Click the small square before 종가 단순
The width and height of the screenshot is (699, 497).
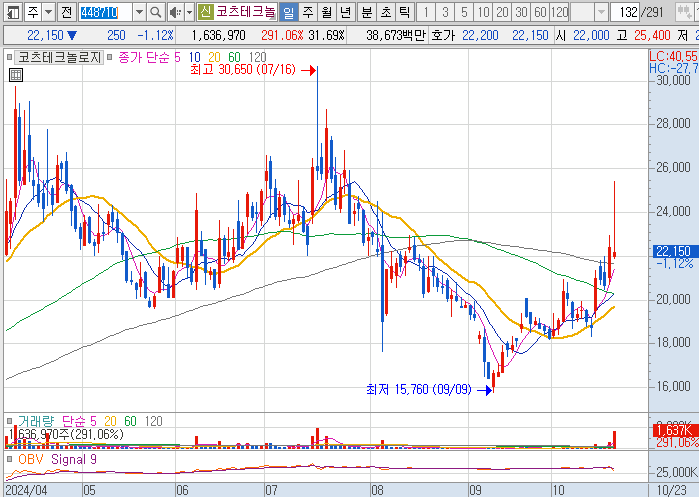pyautogui.click(x=110, y=57)
